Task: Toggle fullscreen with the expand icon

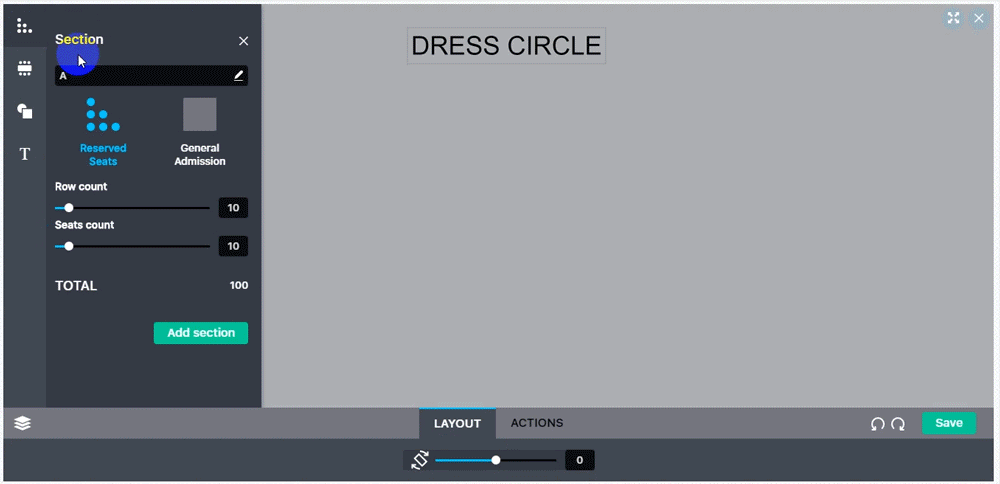Action: click(953, 18)
